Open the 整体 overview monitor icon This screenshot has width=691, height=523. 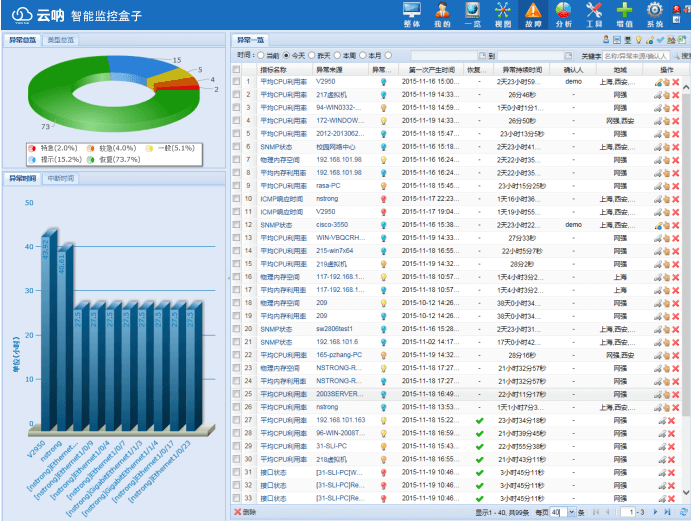tap(411, 12)
